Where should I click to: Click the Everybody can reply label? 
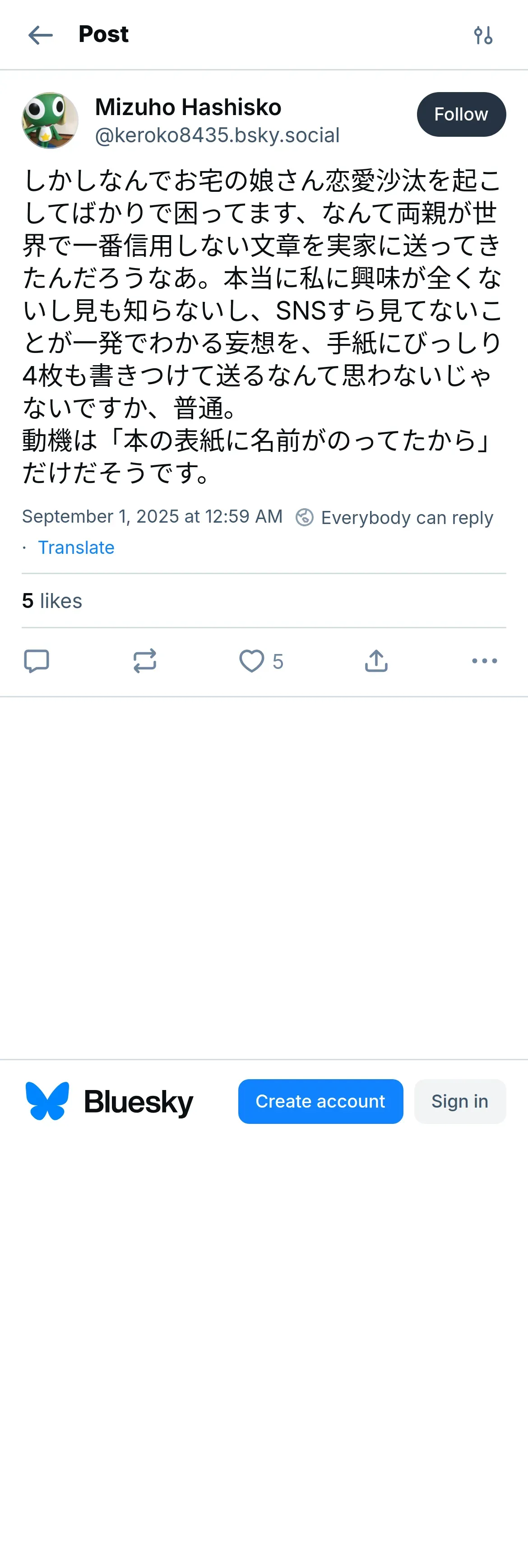point(407,517)
